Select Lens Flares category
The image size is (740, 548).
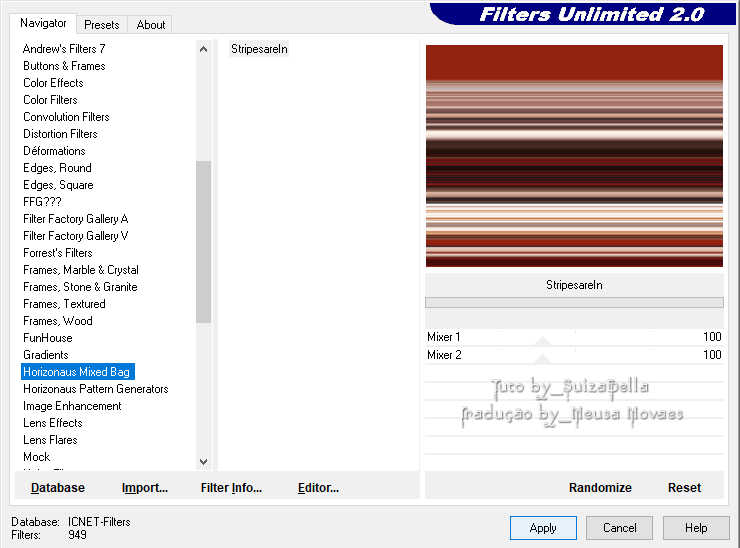[x=50, y=439]
